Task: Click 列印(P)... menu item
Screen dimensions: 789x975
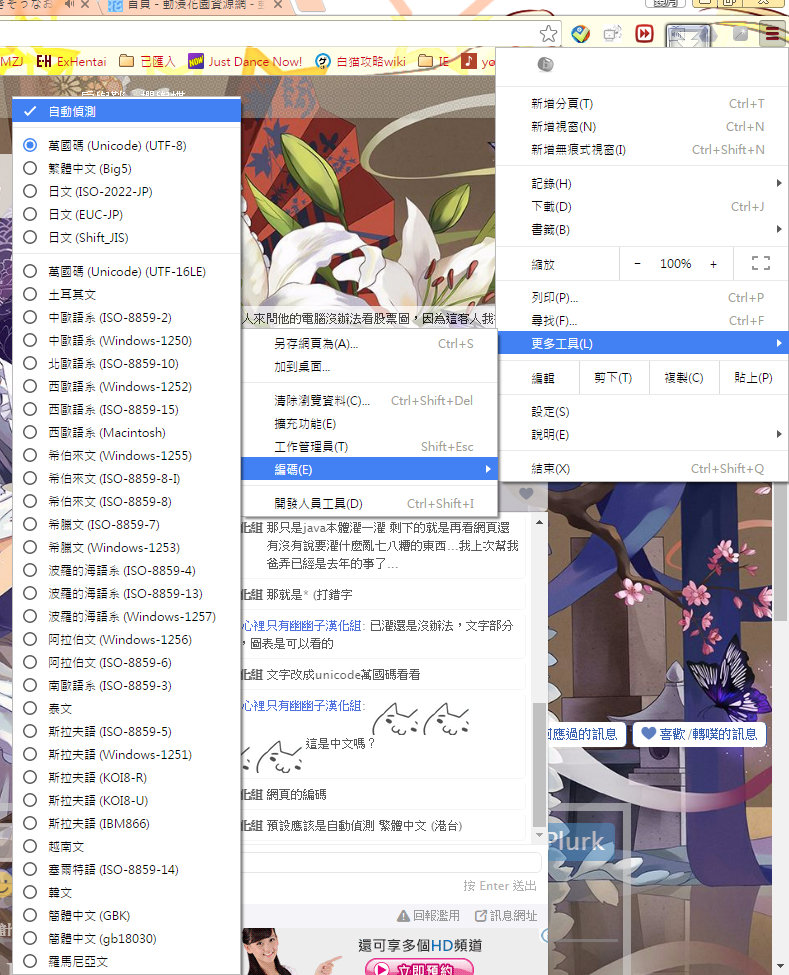Action: (642, 298)
